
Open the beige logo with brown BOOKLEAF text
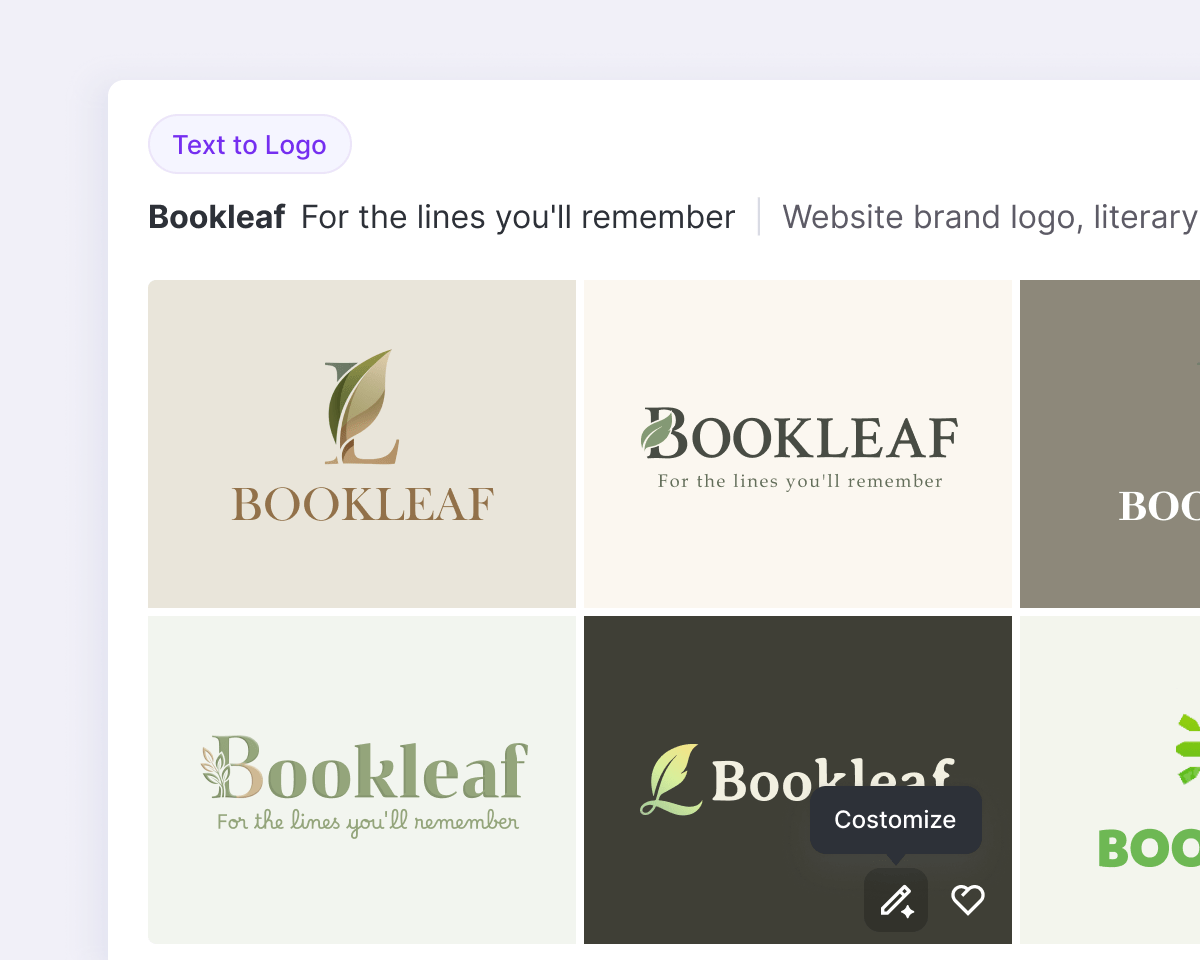point(362,560)
